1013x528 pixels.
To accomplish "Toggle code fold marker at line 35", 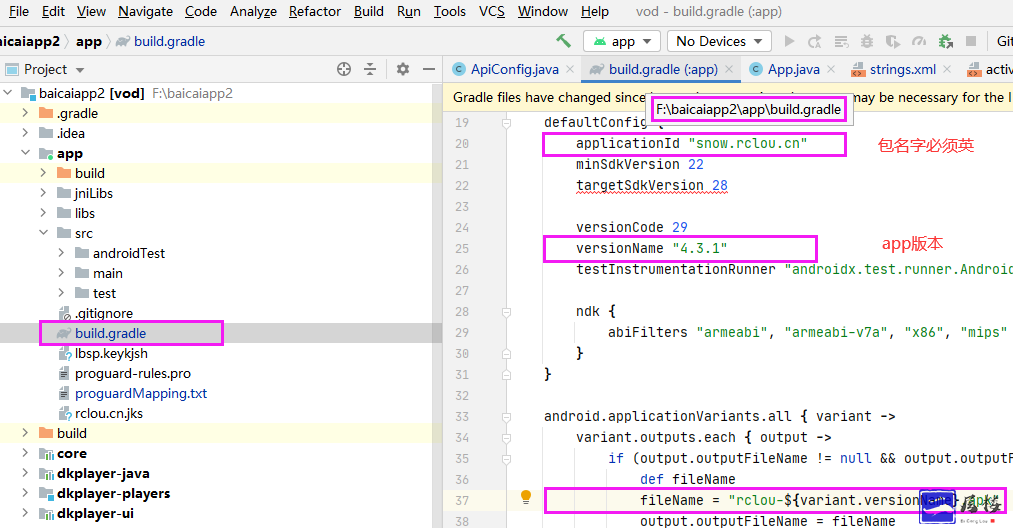I will coord(506,458).
